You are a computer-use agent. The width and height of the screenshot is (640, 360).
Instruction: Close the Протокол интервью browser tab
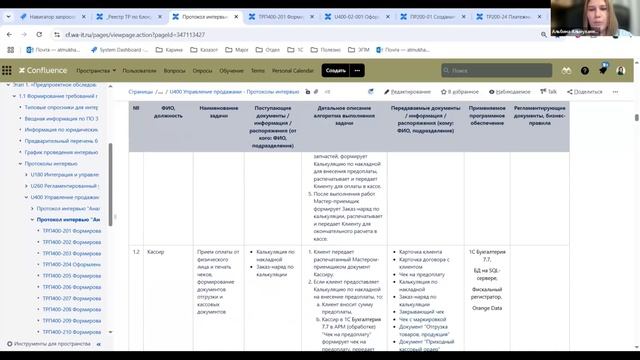point(236,17)
